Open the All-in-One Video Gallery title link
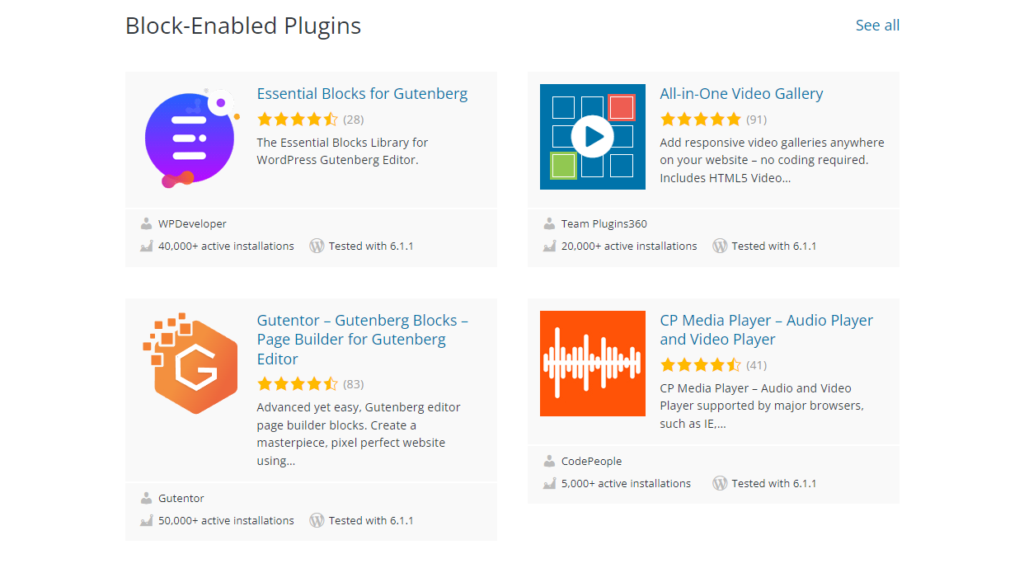 741,94
